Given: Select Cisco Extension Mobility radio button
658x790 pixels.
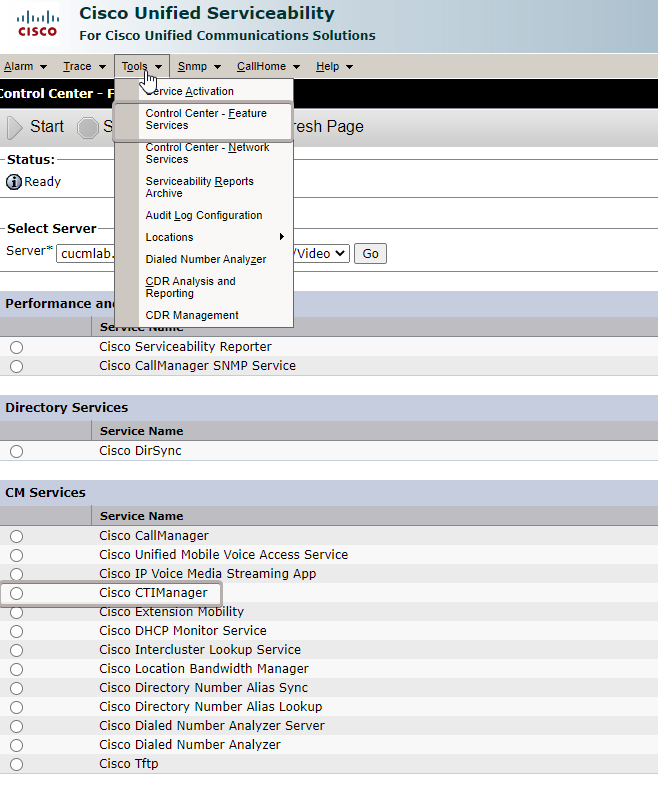Looking at the screenshot, I should coord(16,612).
